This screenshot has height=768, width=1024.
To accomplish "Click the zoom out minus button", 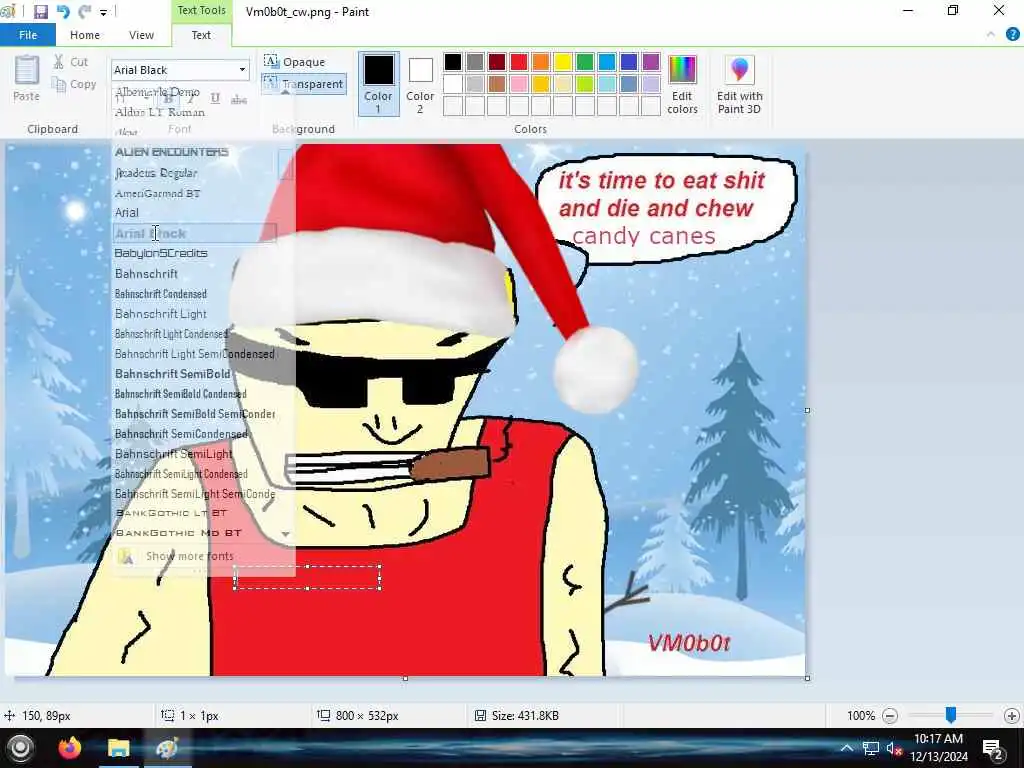I will [889, 716].
